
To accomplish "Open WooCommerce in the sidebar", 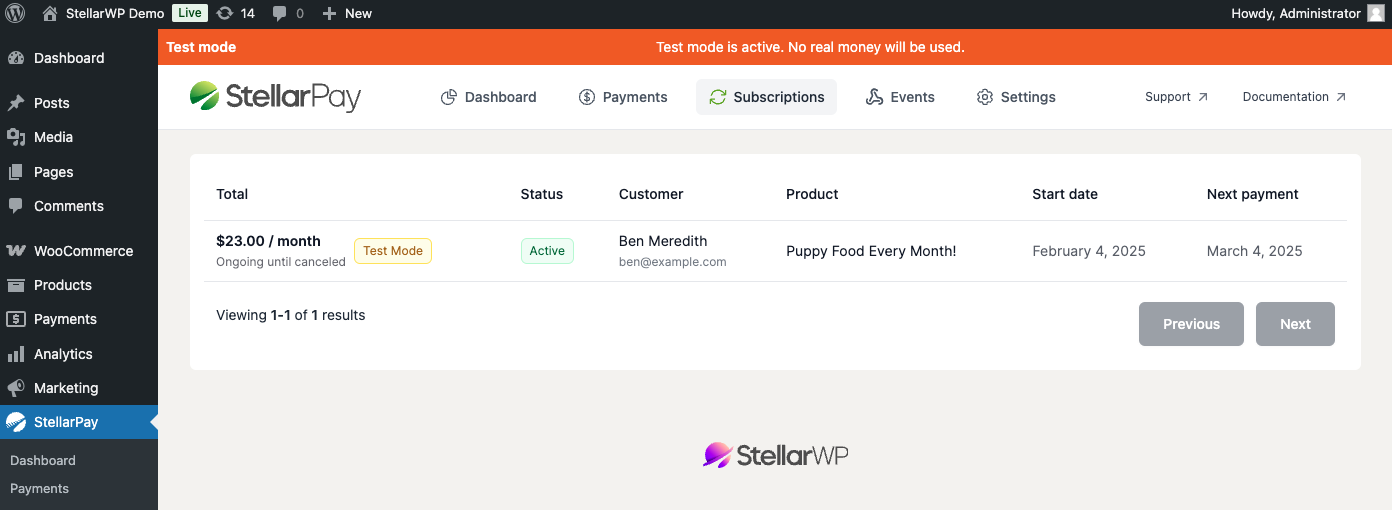I will coord(82,251).
